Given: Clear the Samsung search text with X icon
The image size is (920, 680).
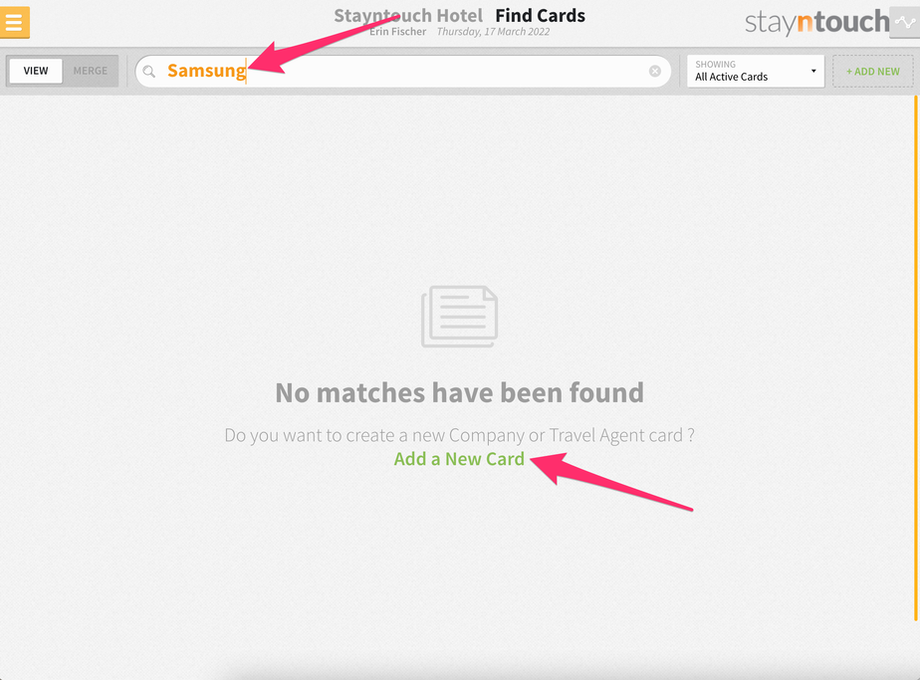Looking at the screenshot, I should pyautogui.click(x=655, y=71).
